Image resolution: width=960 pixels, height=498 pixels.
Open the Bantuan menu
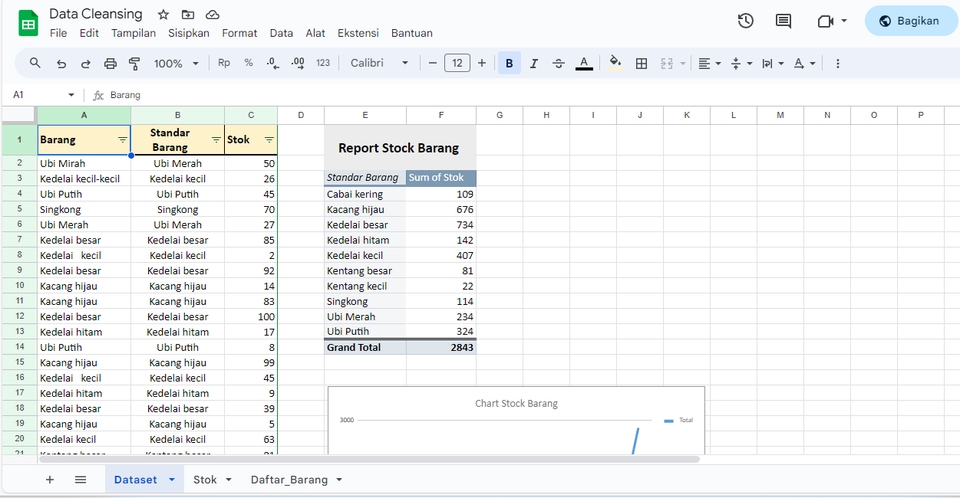click(412, 33)
